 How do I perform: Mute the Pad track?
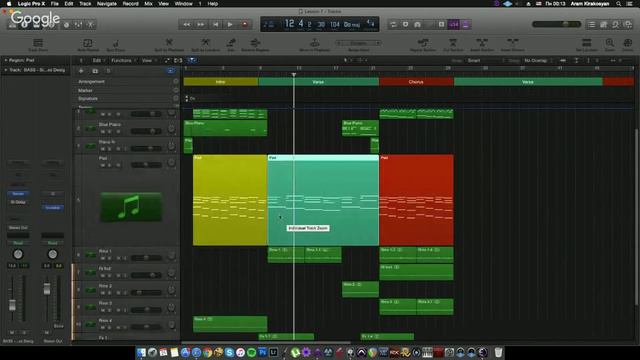tap(103, 165)
